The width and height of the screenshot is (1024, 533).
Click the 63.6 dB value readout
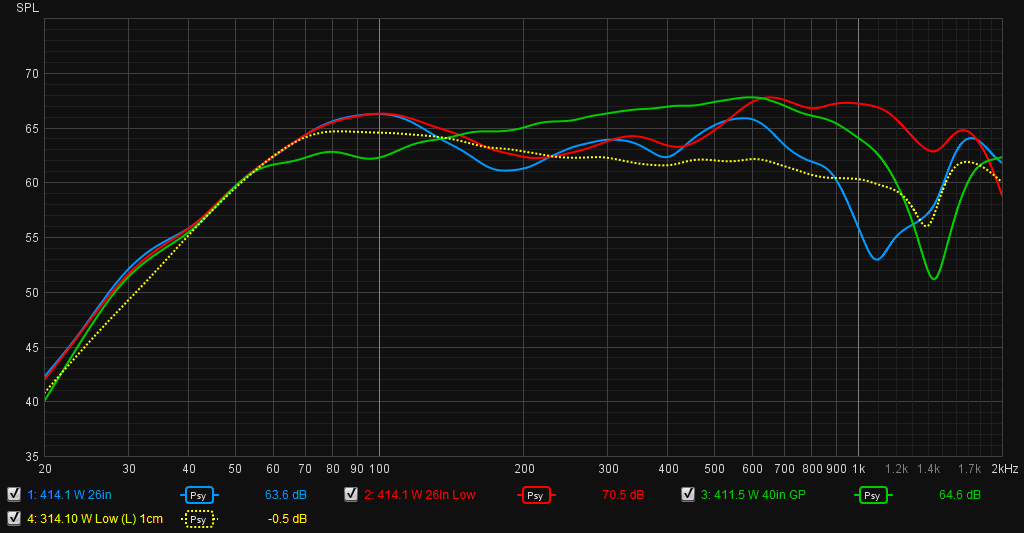point(286,495)
